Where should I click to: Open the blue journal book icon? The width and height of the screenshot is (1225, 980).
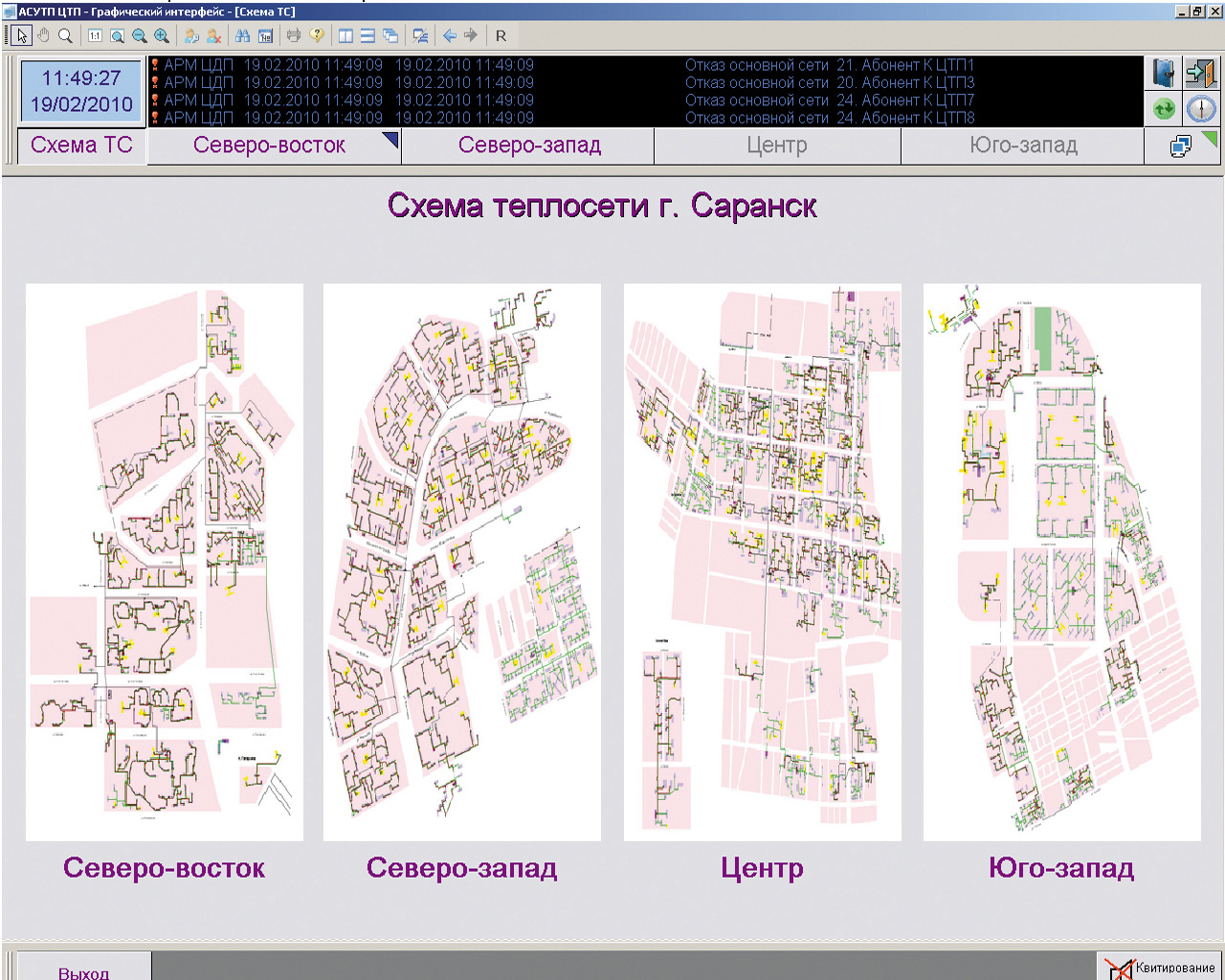point(1164,74)
